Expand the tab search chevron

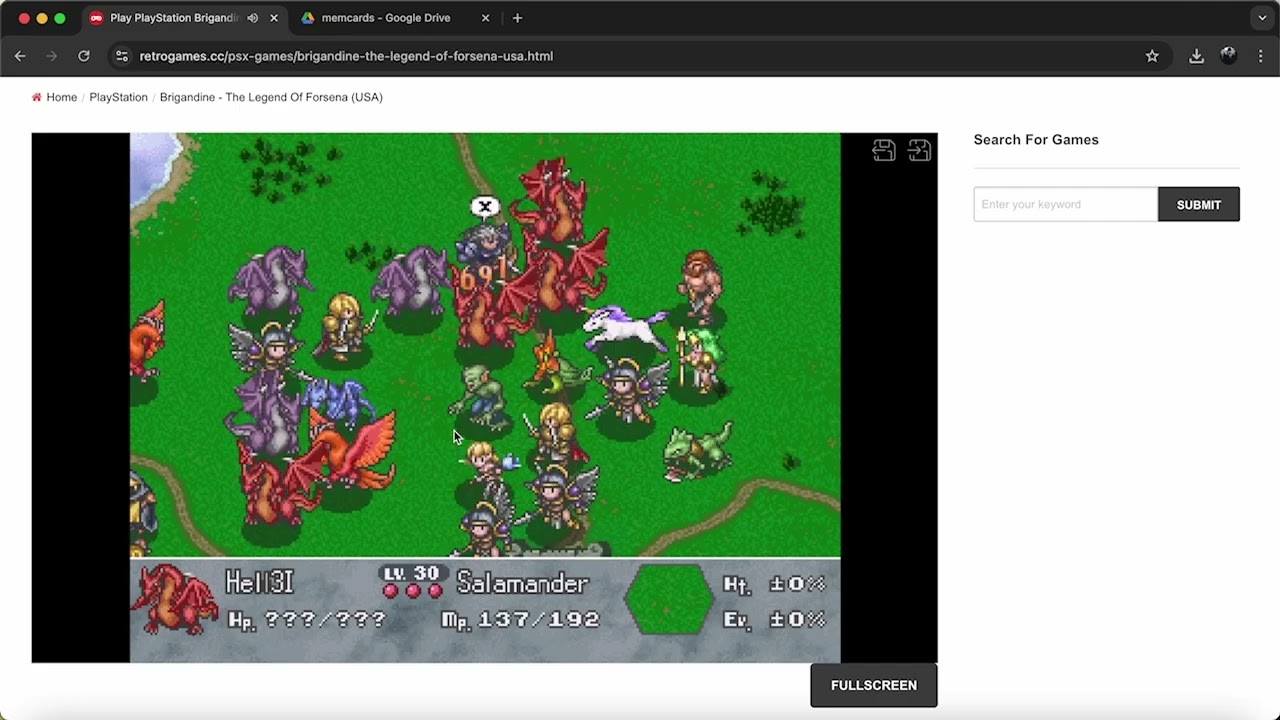(1262, 18)
